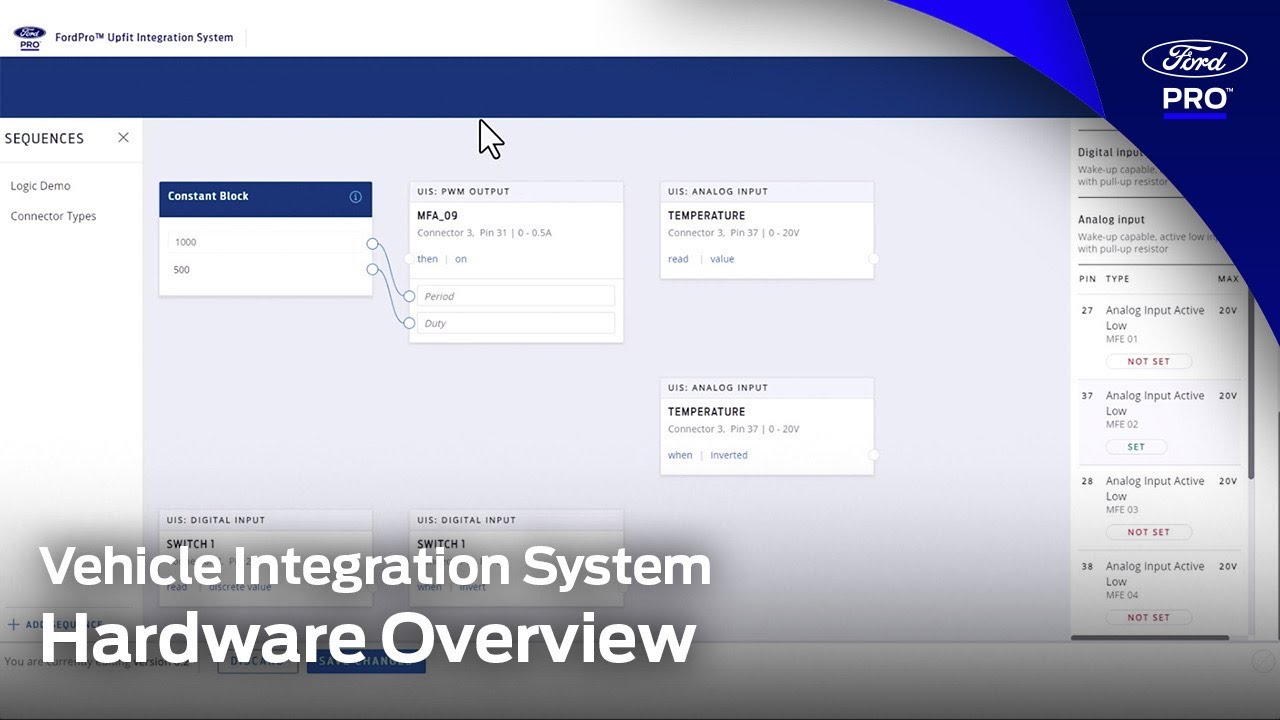Select the 500 value field in Constant Block
Viewport: 1280px width, 720px height.
coord(266,270)
